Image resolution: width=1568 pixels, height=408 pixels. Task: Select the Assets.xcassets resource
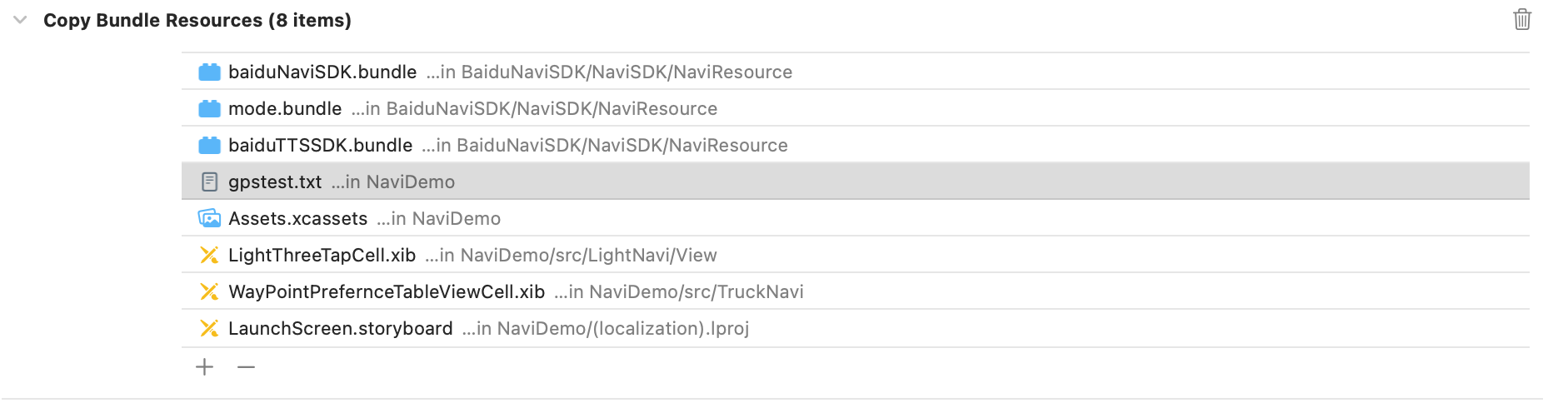[x=297, y=219]
